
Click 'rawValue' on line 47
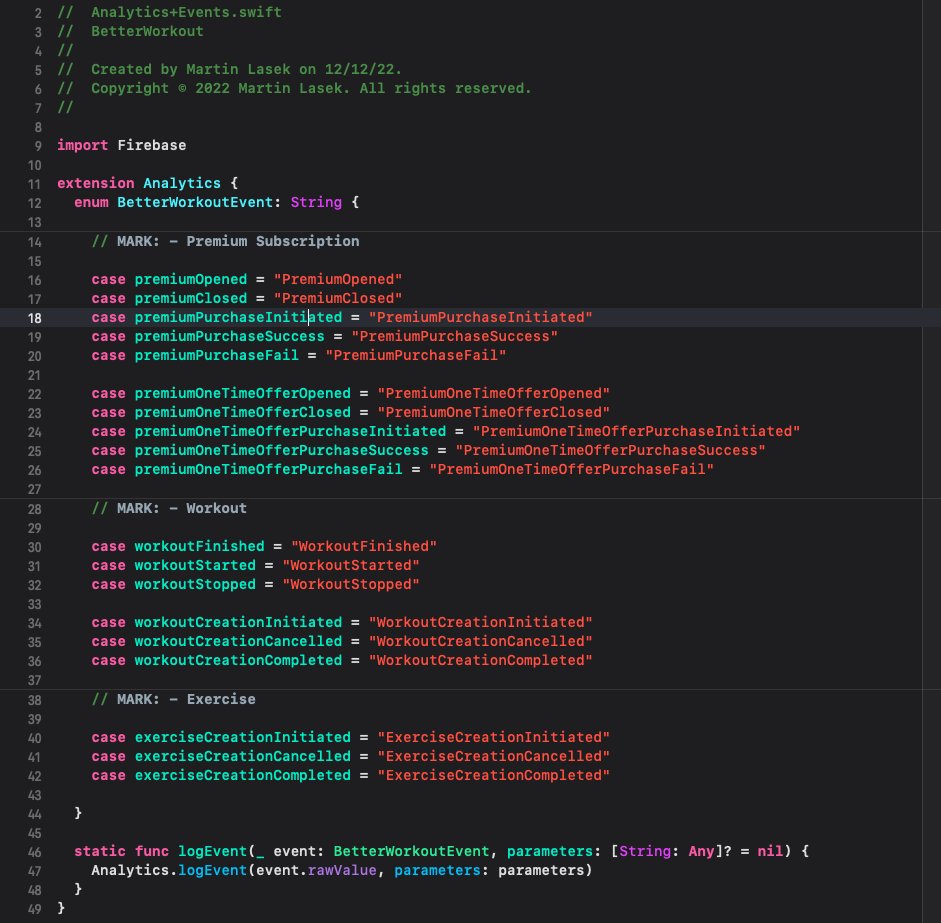tap(342, 870)
